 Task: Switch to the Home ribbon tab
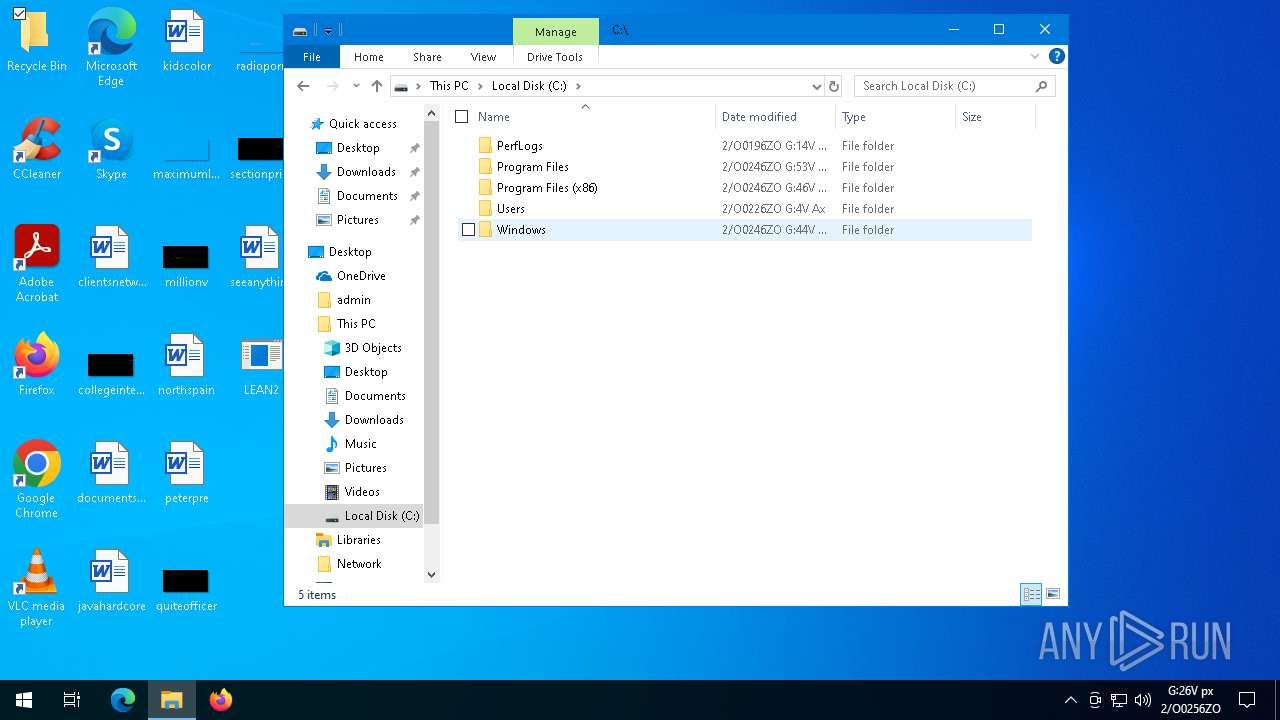[x=368, y=57]
